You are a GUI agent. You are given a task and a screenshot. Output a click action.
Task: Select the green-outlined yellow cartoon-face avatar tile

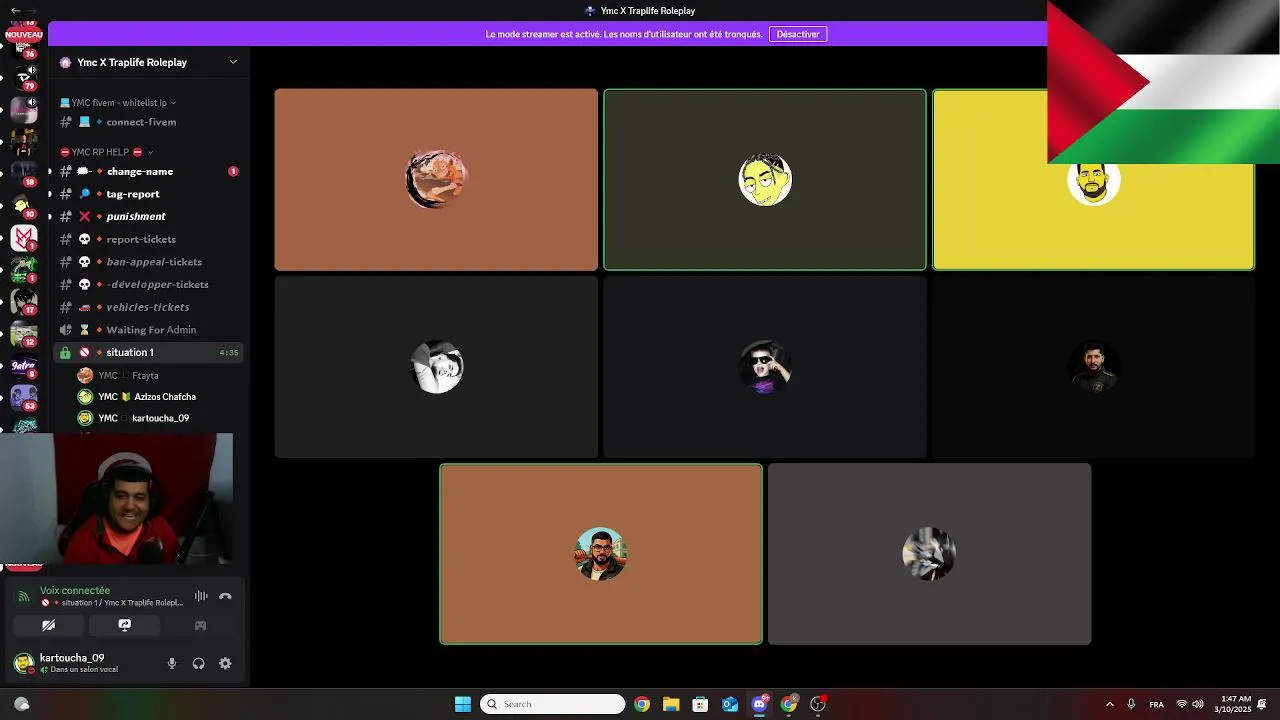pyautogui.click(x=765, y=180)
